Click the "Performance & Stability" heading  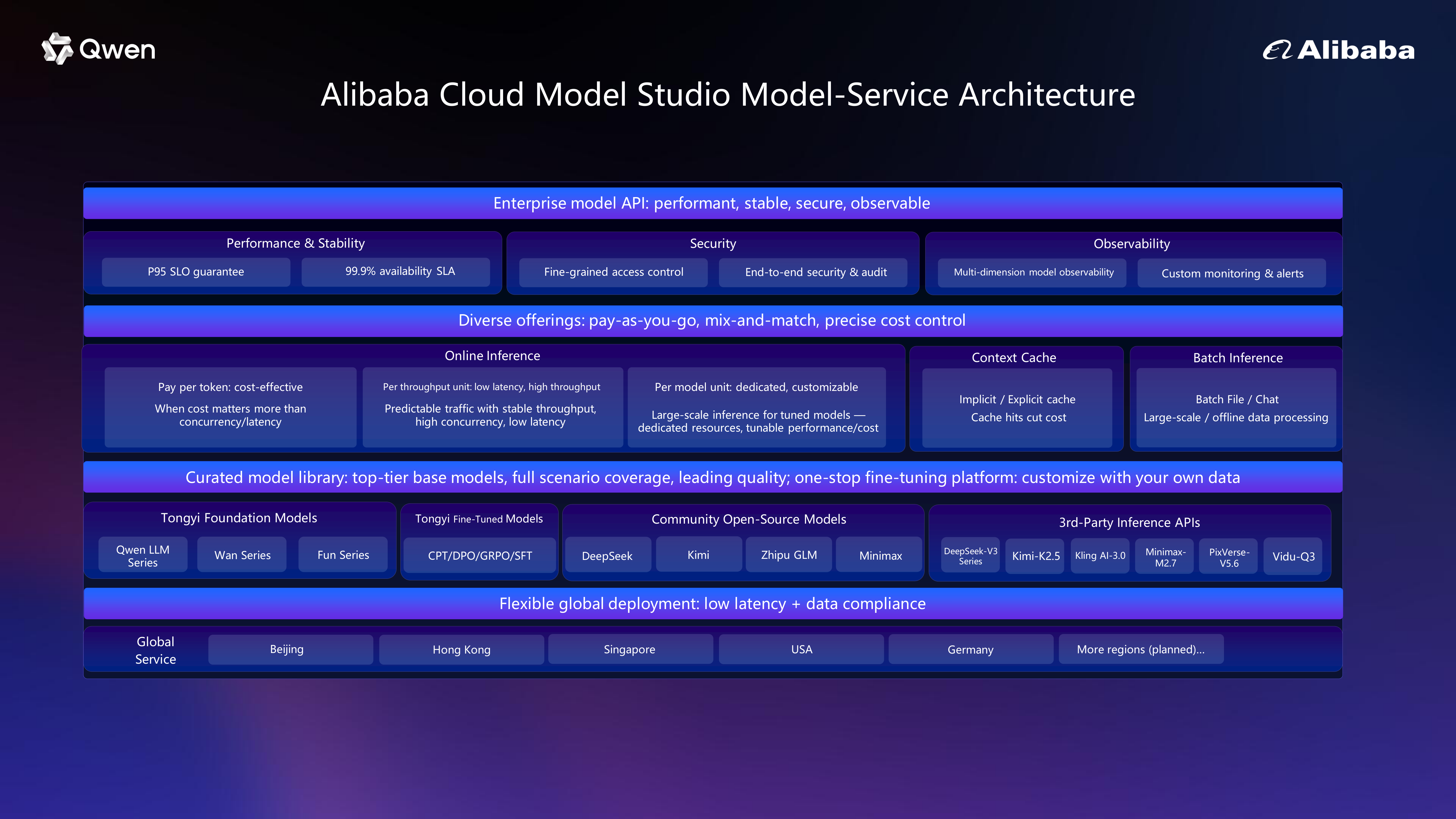point(296,243)
